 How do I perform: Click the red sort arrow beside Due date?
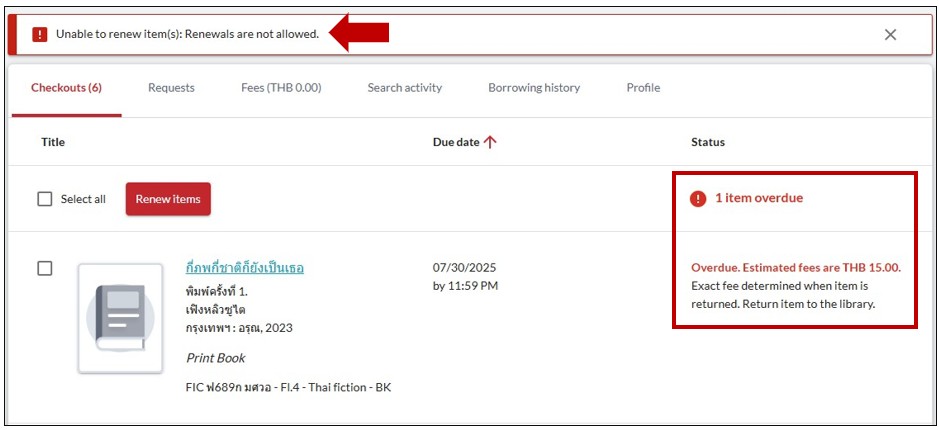coord(490,142)
